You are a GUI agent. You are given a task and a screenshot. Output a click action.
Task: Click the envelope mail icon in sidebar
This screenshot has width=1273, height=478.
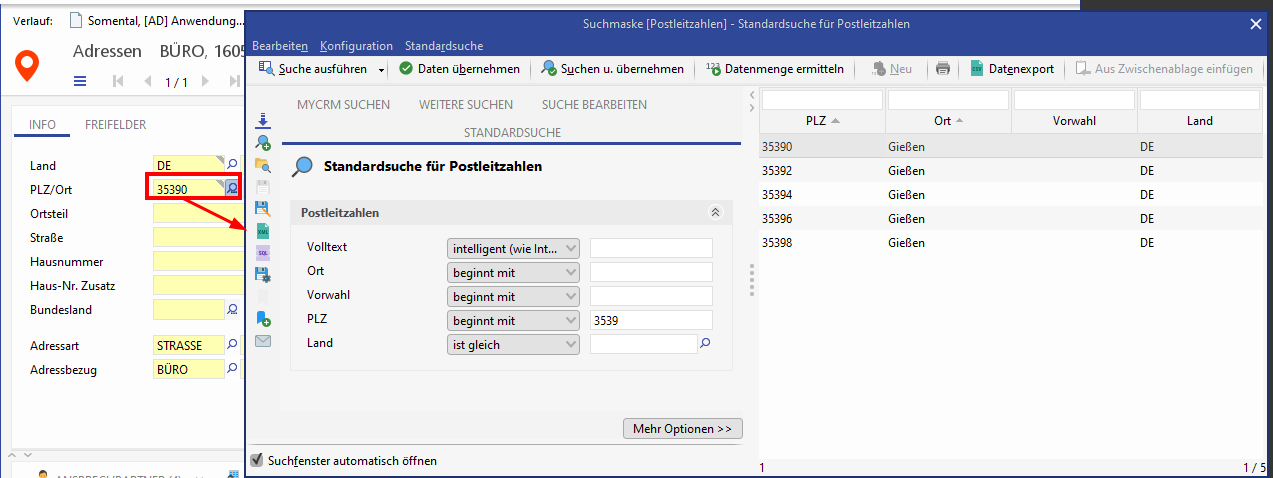[x=263, y=341]
